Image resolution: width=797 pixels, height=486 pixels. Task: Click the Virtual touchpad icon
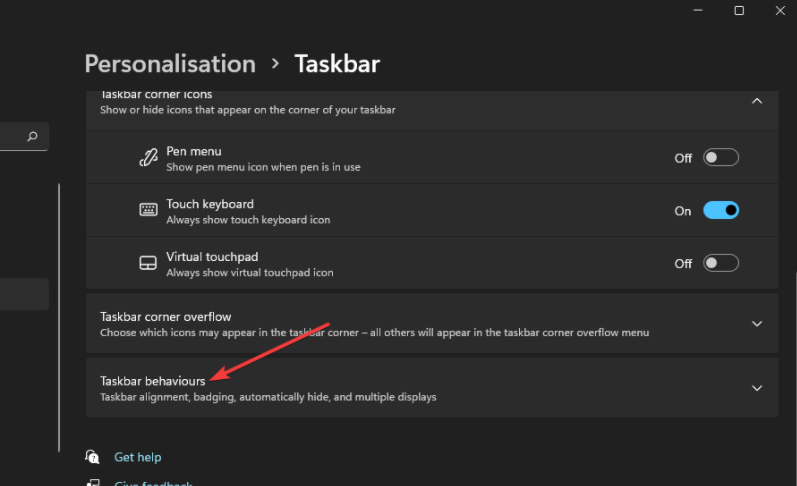tap(148, 264)
